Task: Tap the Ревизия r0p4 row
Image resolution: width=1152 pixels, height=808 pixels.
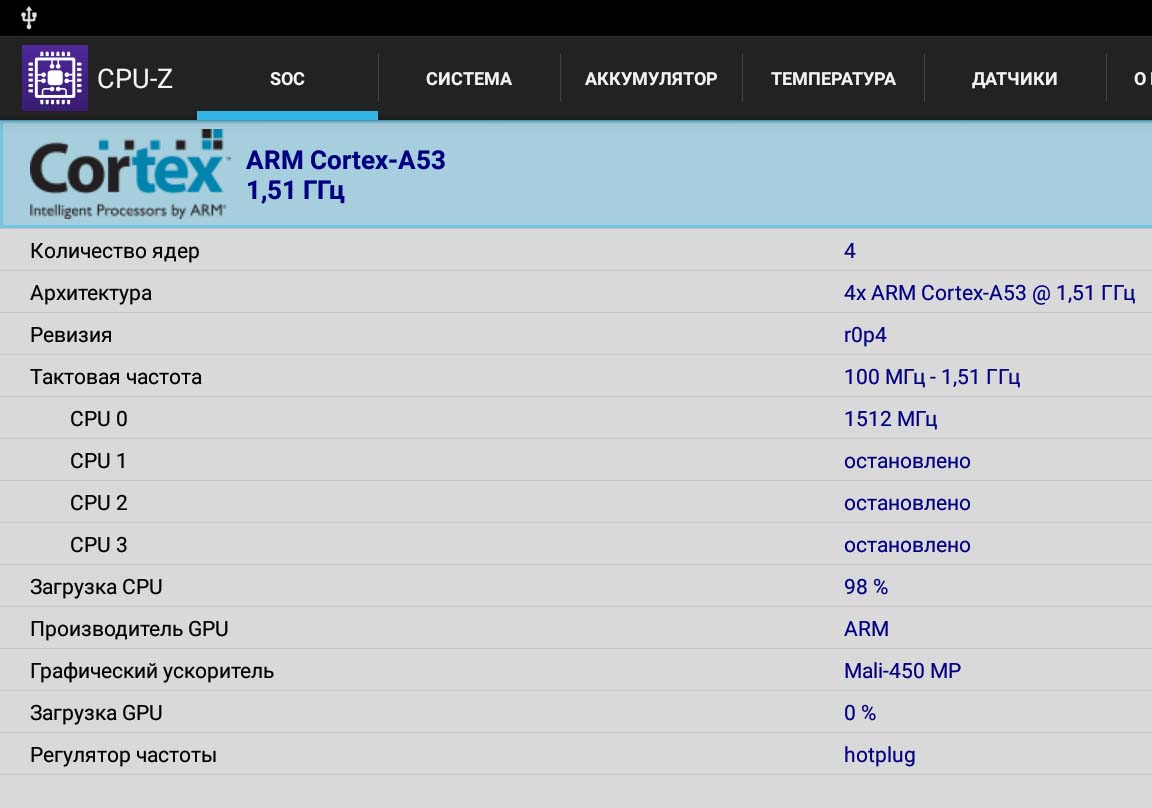Action: tap(576, 335)
